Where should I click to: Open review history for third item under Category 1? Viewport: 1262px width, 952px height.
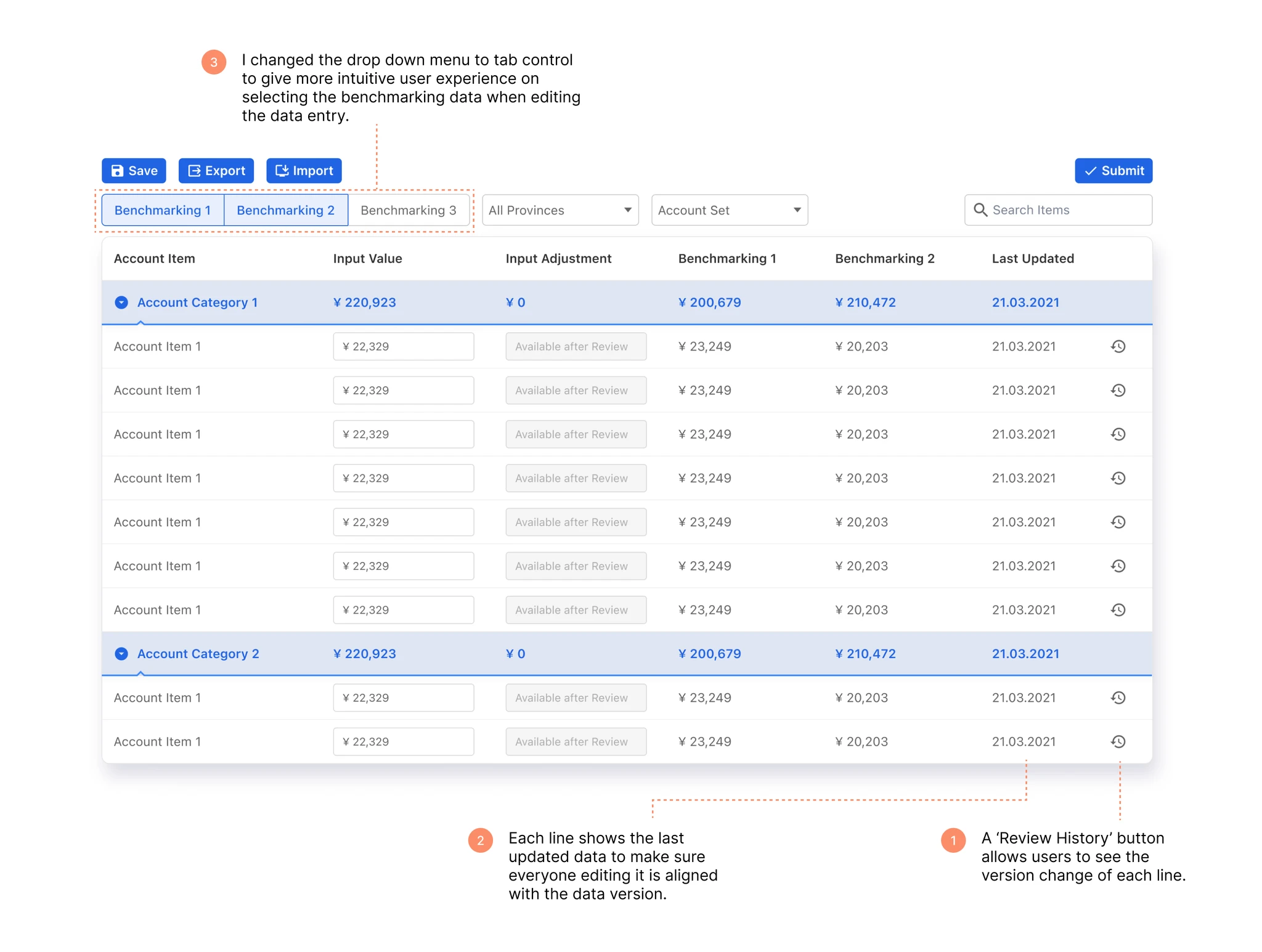pyautogui.click(x=1118, y=434)
